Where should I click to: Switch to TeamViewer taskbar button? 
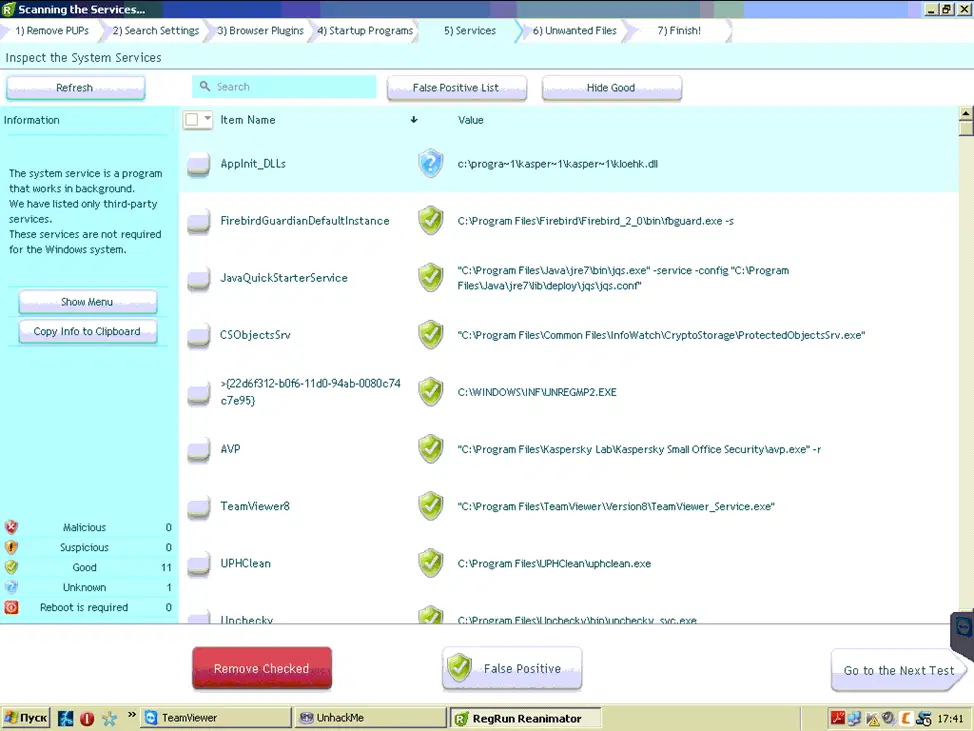pyautogui.click(x=216, y=718)
